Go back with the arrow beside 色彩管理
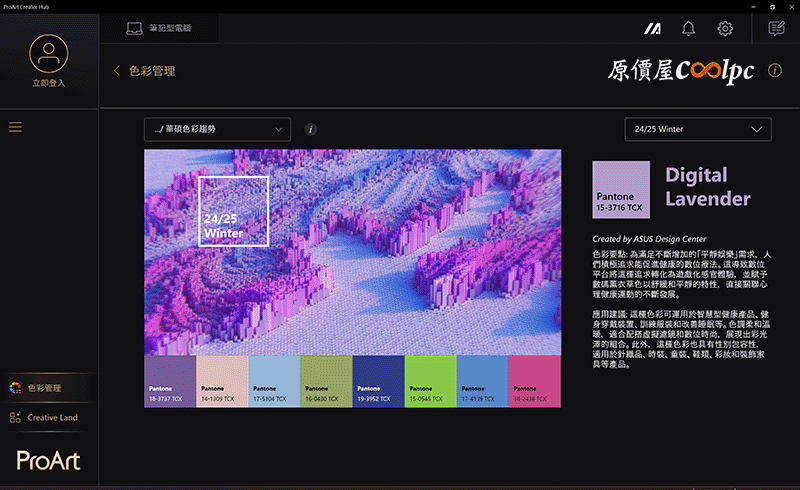Viewport: 800px width, 490px height. (117, 70)
